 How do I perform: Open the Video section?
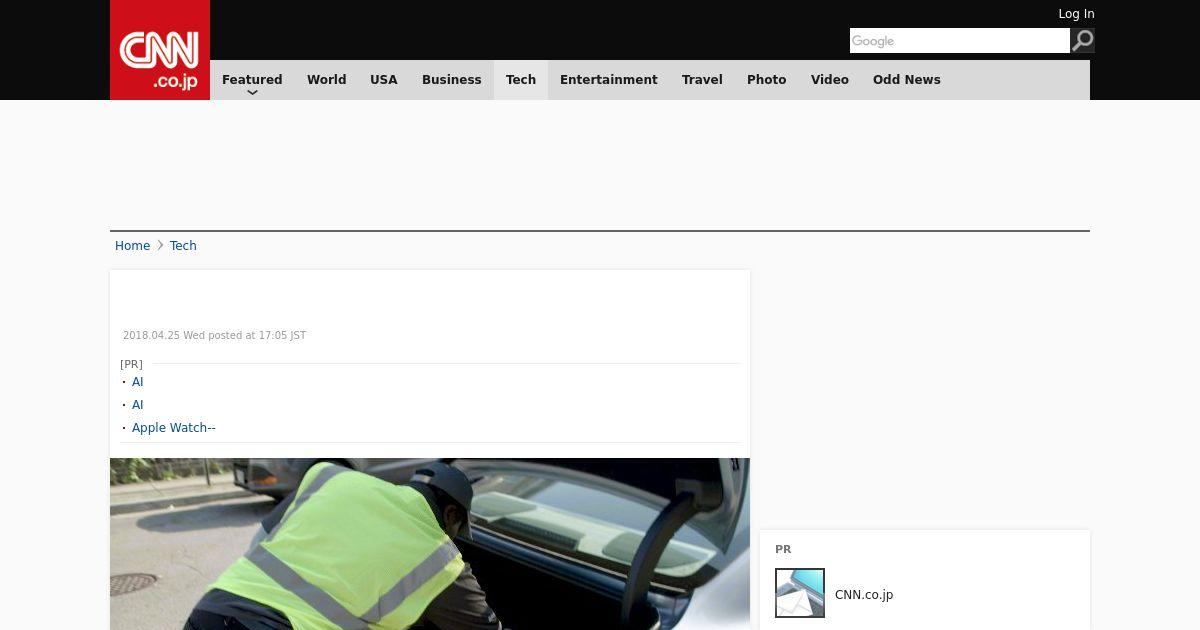coord(830,80)
